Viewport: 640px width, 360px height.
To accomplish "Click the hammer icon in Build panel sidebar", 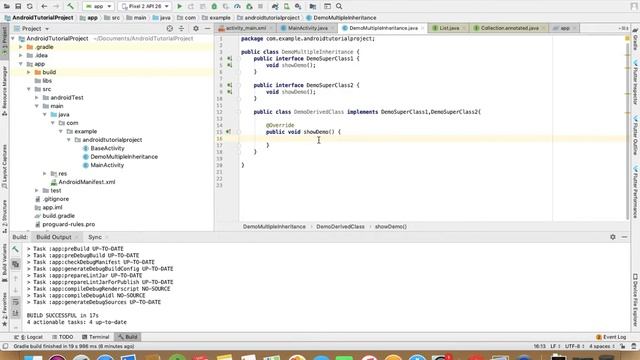I will tap(16, 249).
